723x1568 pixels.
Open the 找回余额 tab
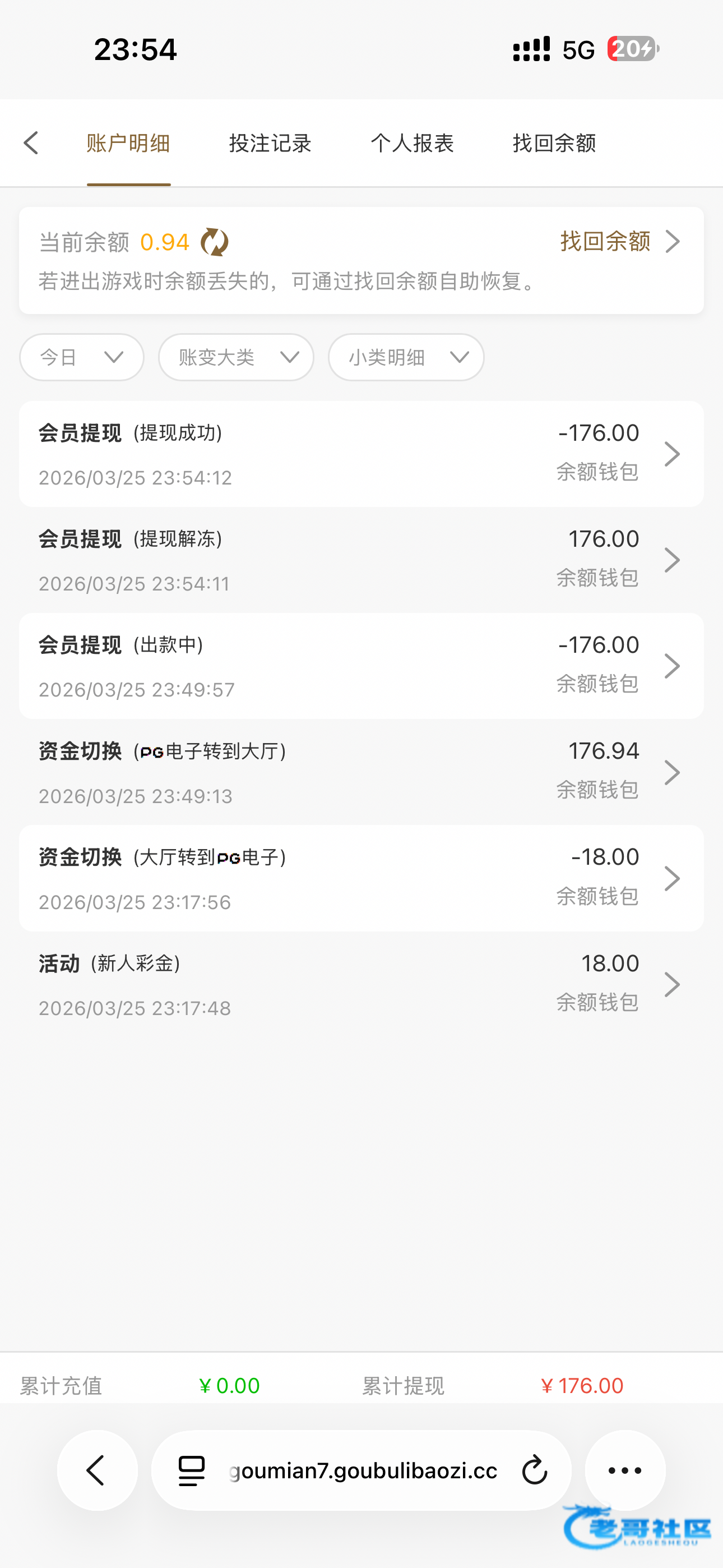(x=554, y=143)
